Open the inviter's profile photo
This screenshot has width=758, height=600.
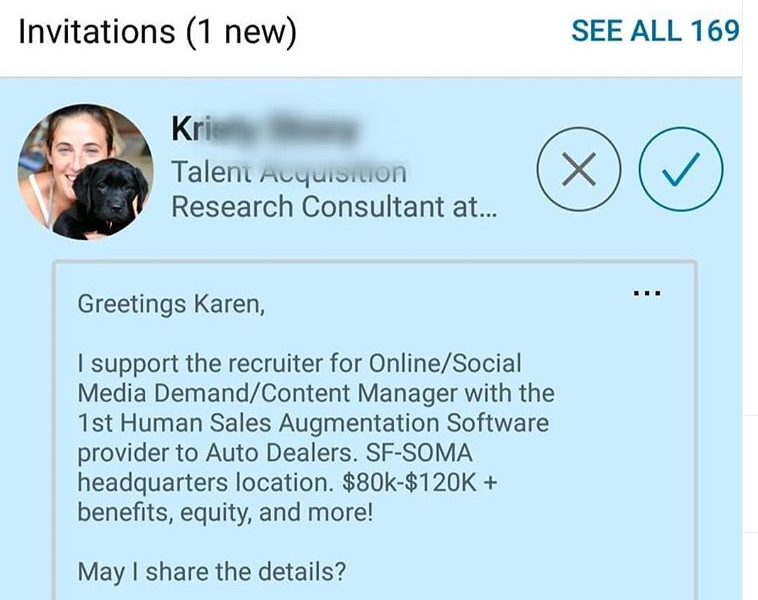pyautogui.click(x=84, y=171)
